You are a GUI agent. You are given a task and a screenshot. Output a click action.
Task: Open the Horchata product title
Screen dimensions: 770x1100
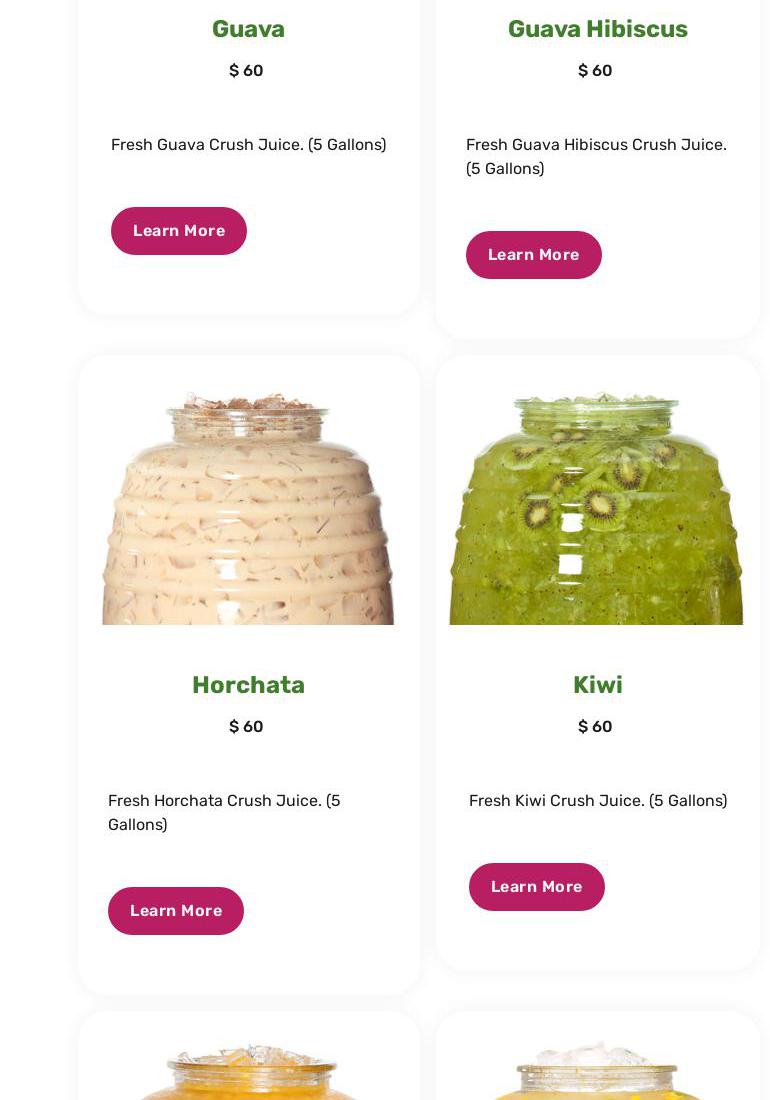(x=248, y=685)
